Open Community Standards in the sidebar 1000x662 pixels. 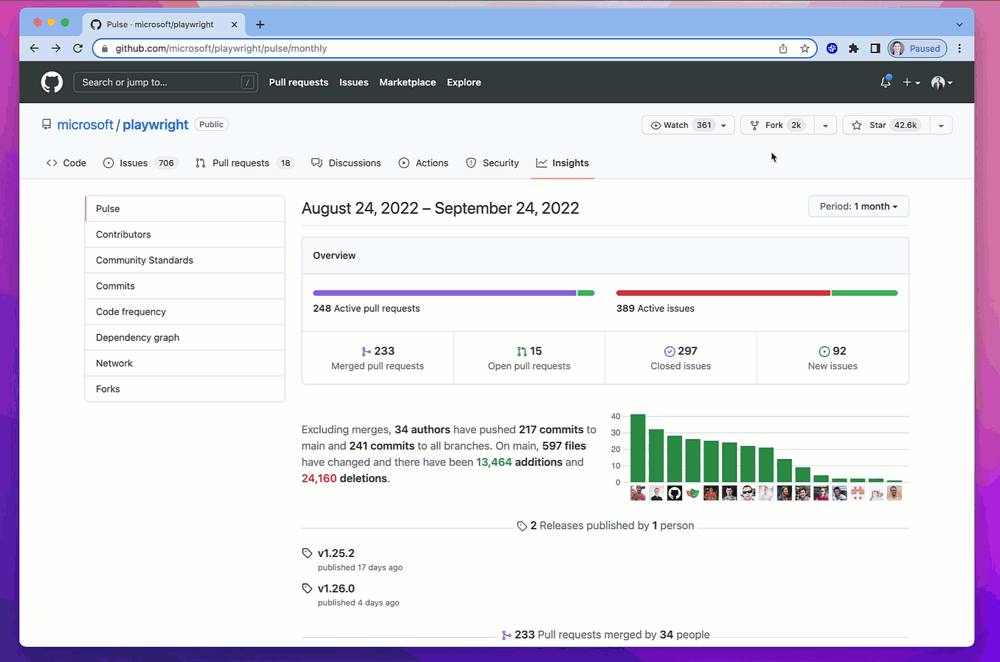coord(185,260)
